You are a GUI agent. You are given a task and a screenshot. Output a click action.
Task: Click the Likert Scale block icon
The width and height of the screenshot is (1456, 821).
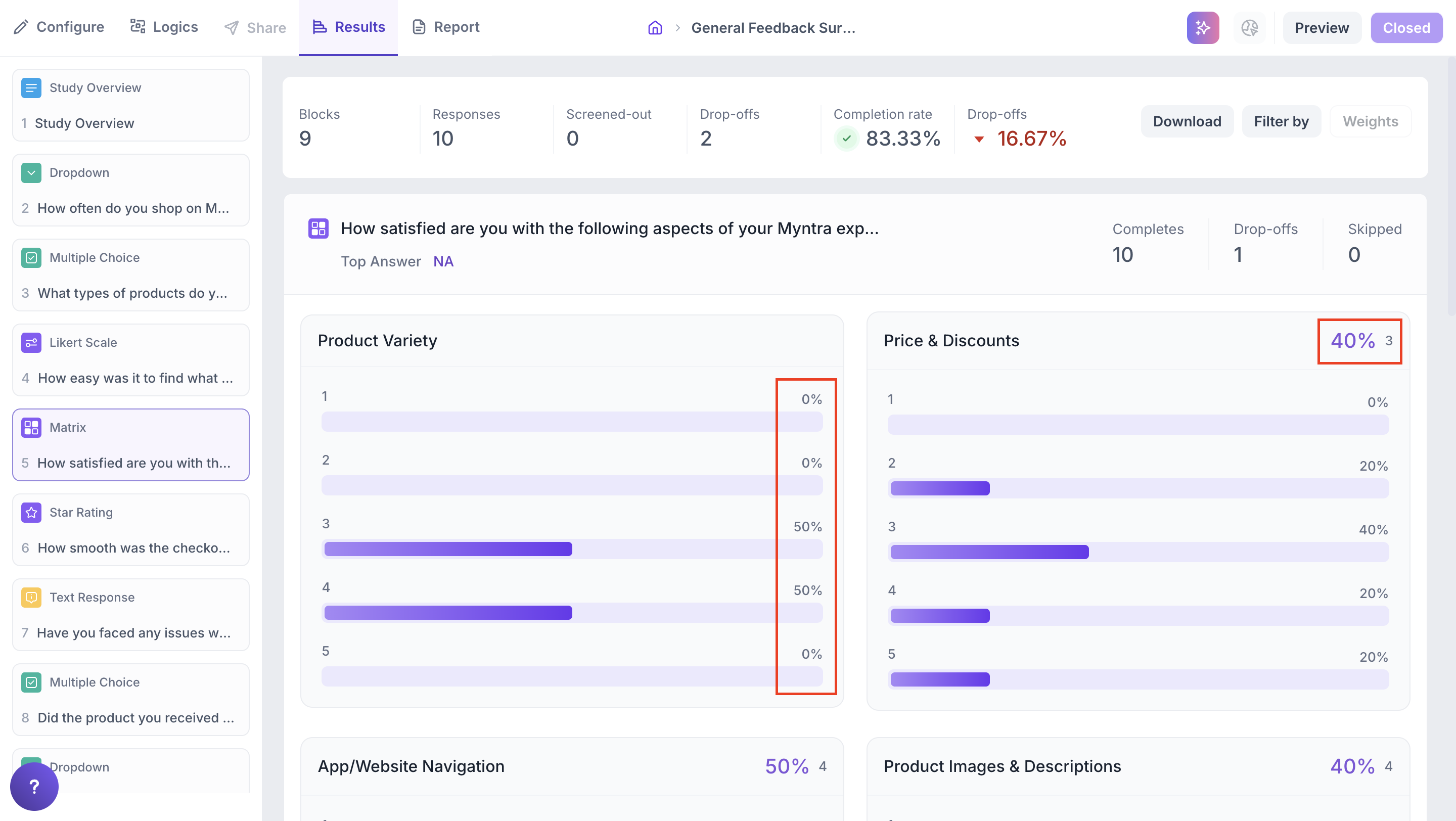(x=31, y=342)
